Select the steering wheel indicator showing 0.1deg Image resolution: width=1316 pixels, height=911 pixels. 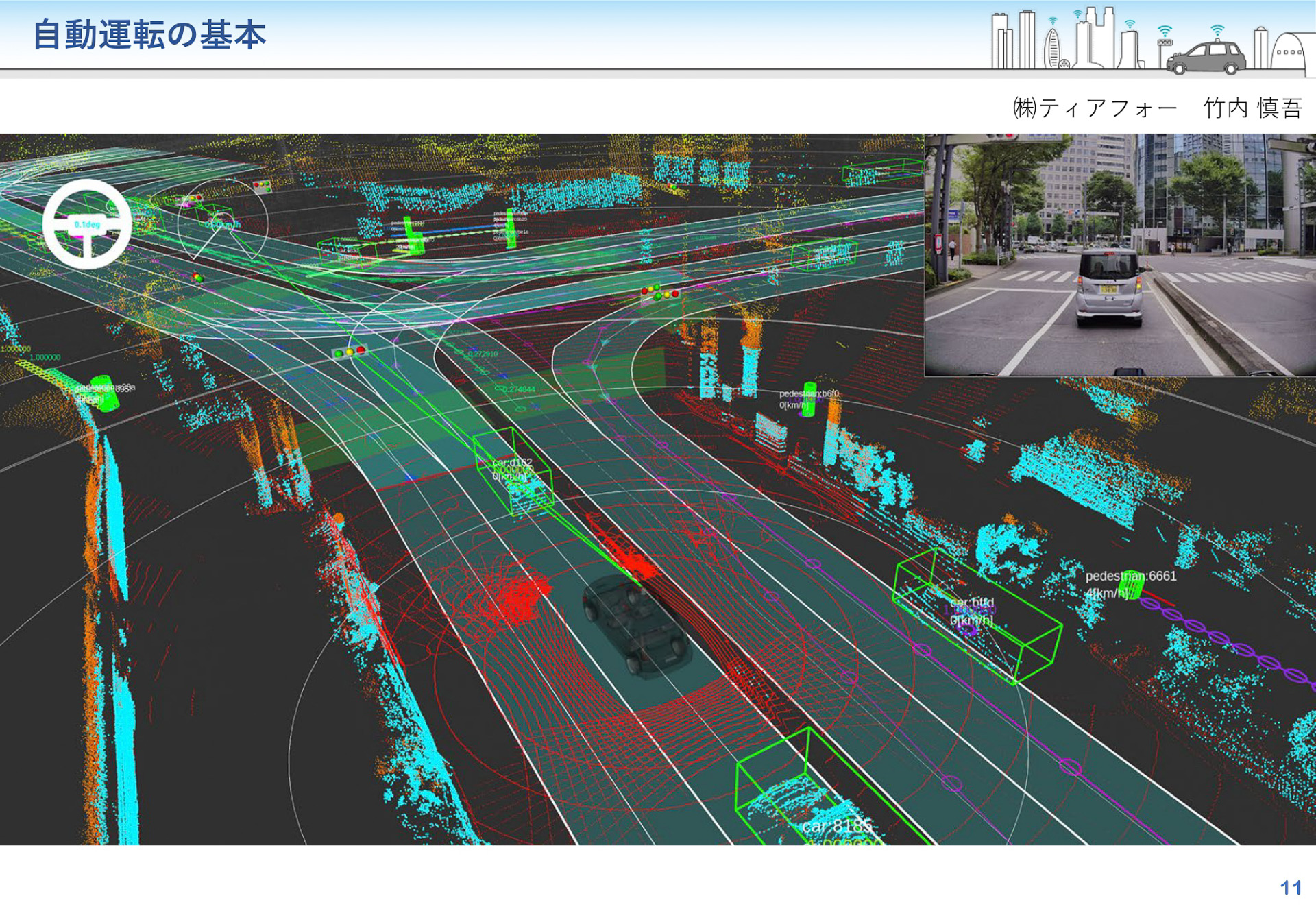pyautogui.click(x=89, y=226)
